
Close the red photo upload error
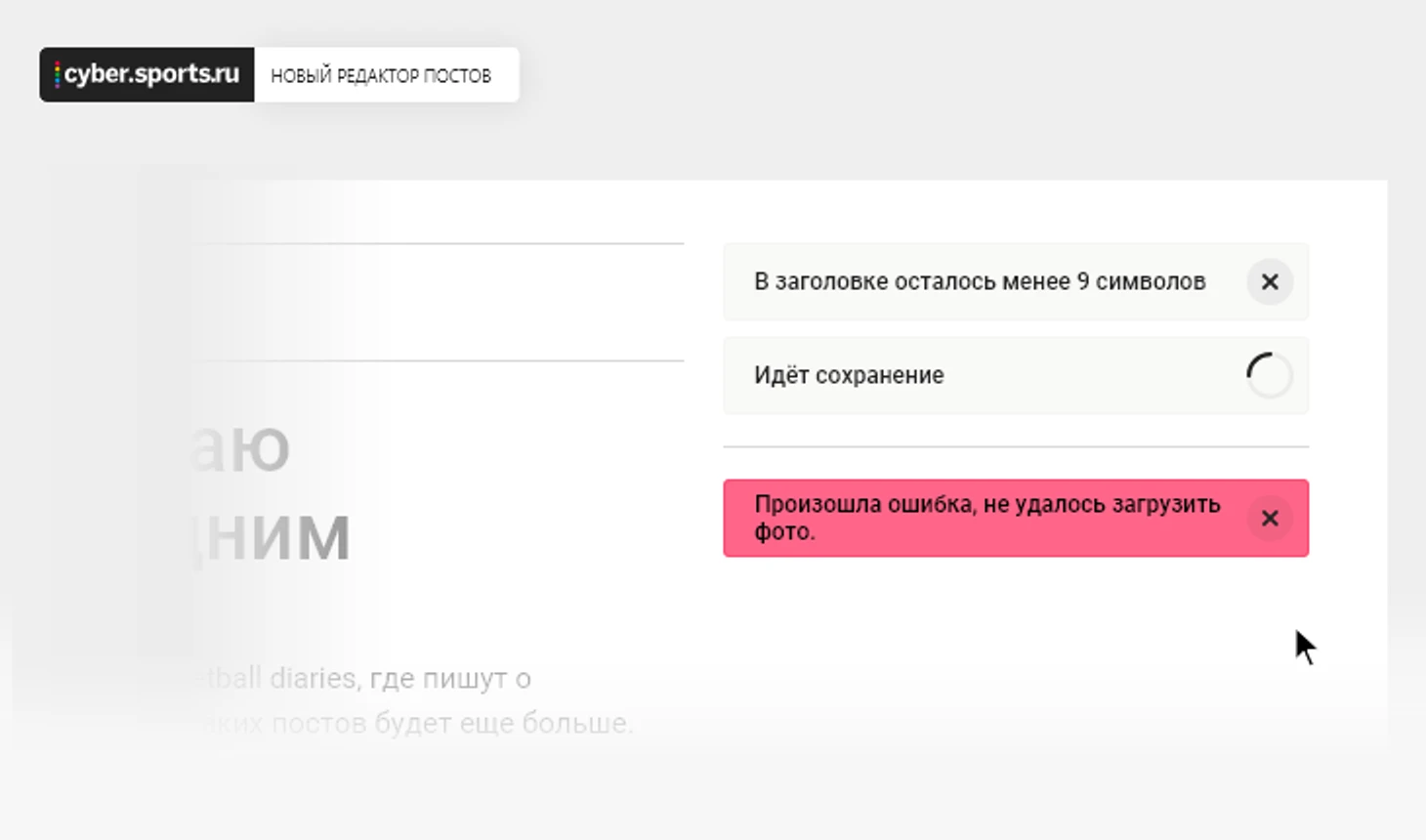click(x=1269, y=519)
